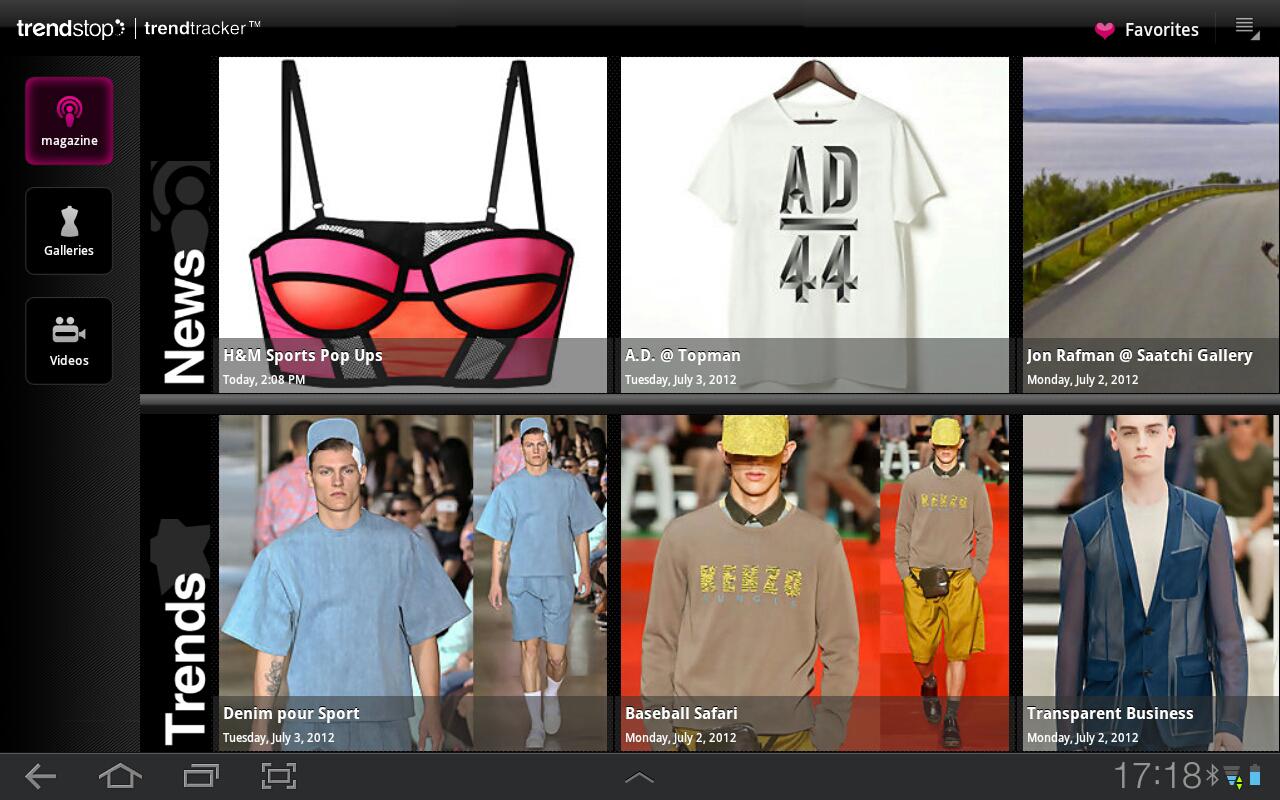
Task: Open the Galleries section
Action: [69, 231]
